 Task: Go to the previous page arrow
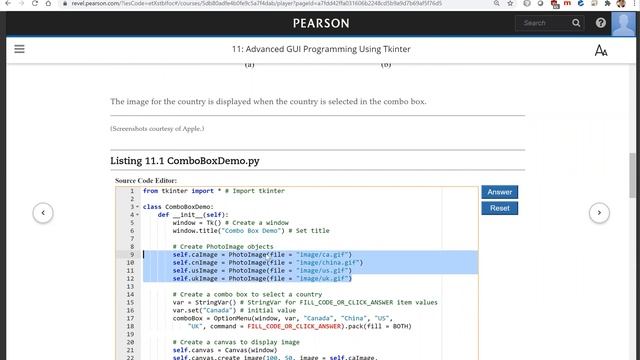(x=43, y=213)
